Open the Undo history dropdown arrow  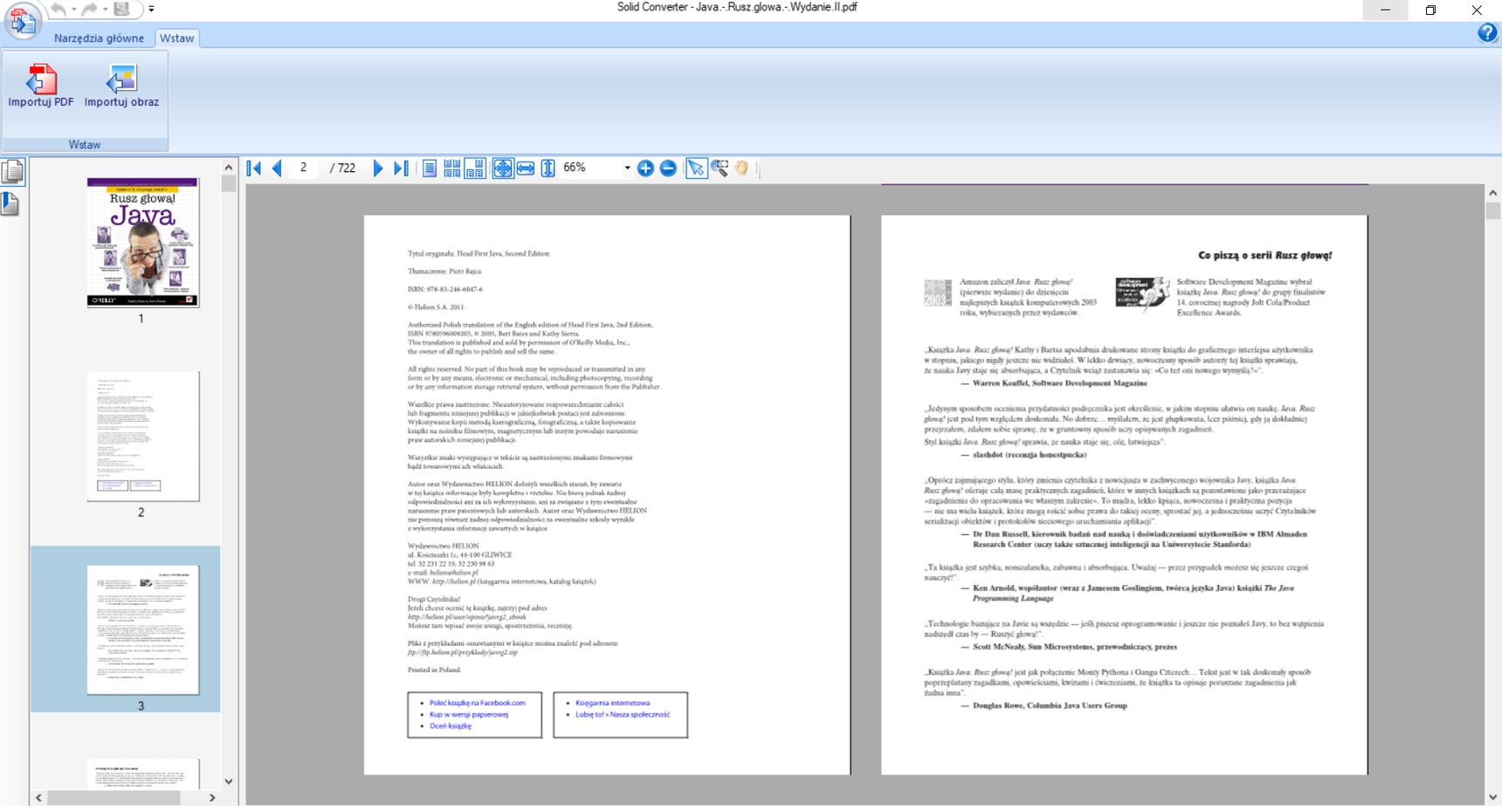tap(73, 10)
